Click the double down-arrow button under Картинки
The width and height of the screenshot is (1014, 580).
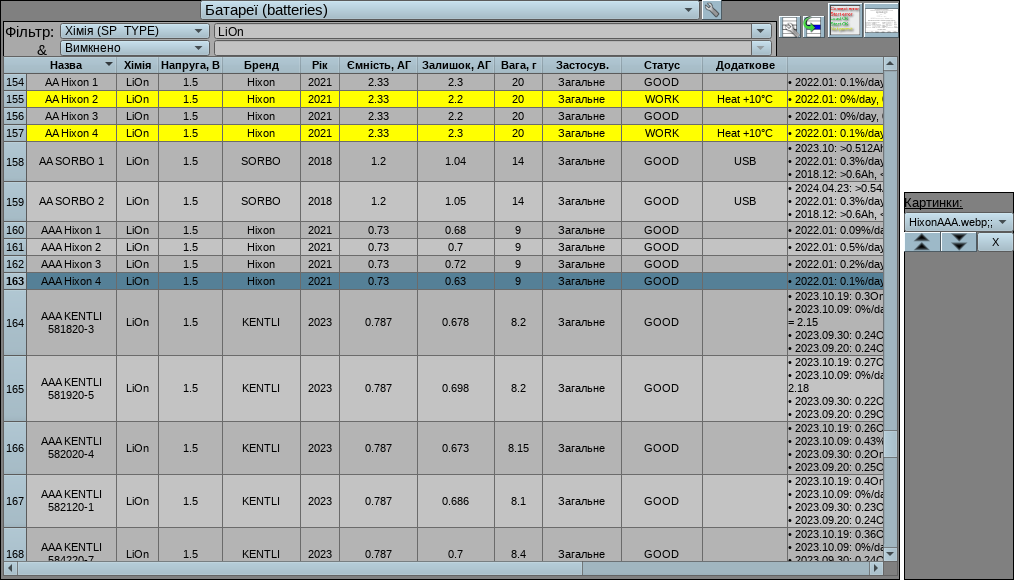pos(958,242)
